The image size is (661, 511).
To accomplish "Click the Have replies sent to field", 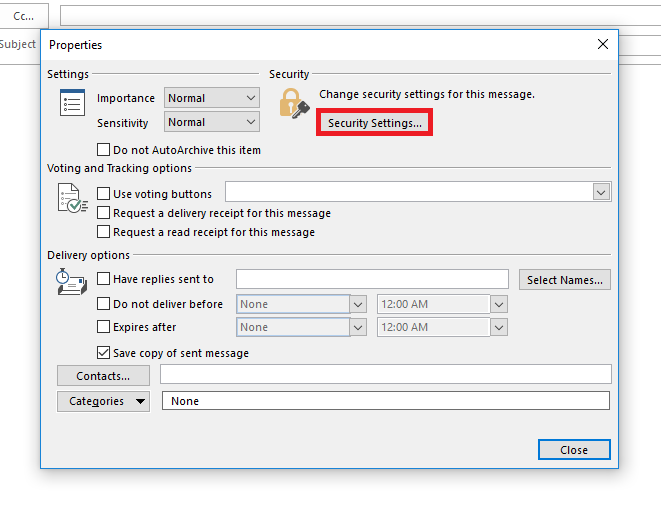I will [x=372, y=279].
